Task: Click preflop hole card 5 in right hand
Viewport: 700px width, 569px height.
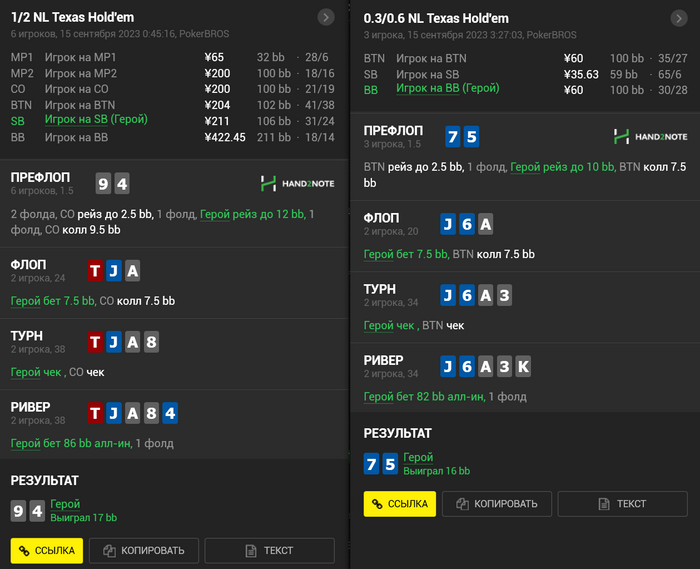Action: pyautogui.click(x=472, y=137)
